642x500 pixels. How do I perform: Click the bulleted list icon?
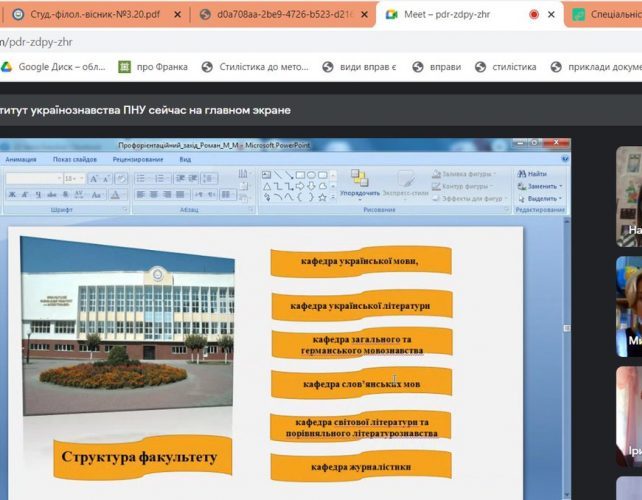coord(141,178)
